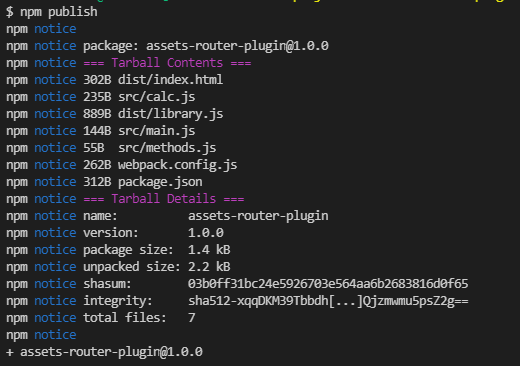Click the total files count 7
Viewport: 520px width, 366px height.
(x=191, y=318)
